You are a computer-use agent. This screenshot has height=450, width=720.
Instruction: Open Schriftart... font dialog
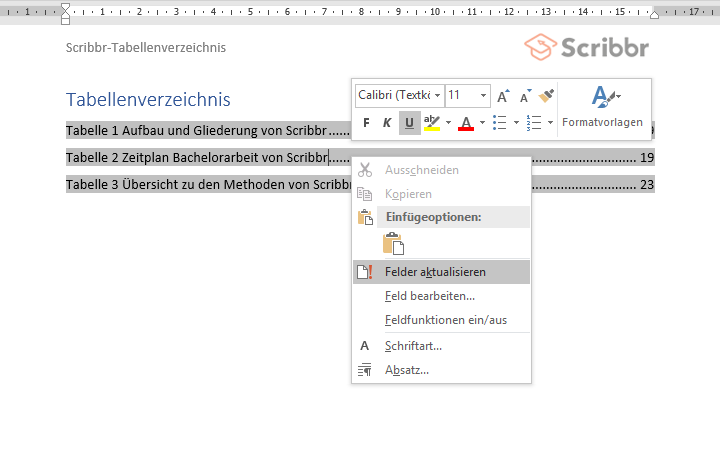441,346
